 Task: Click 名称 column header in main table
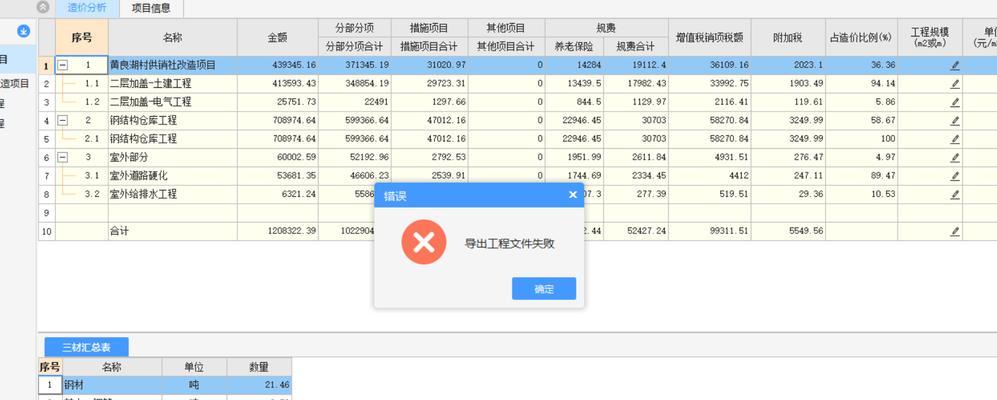172,38
